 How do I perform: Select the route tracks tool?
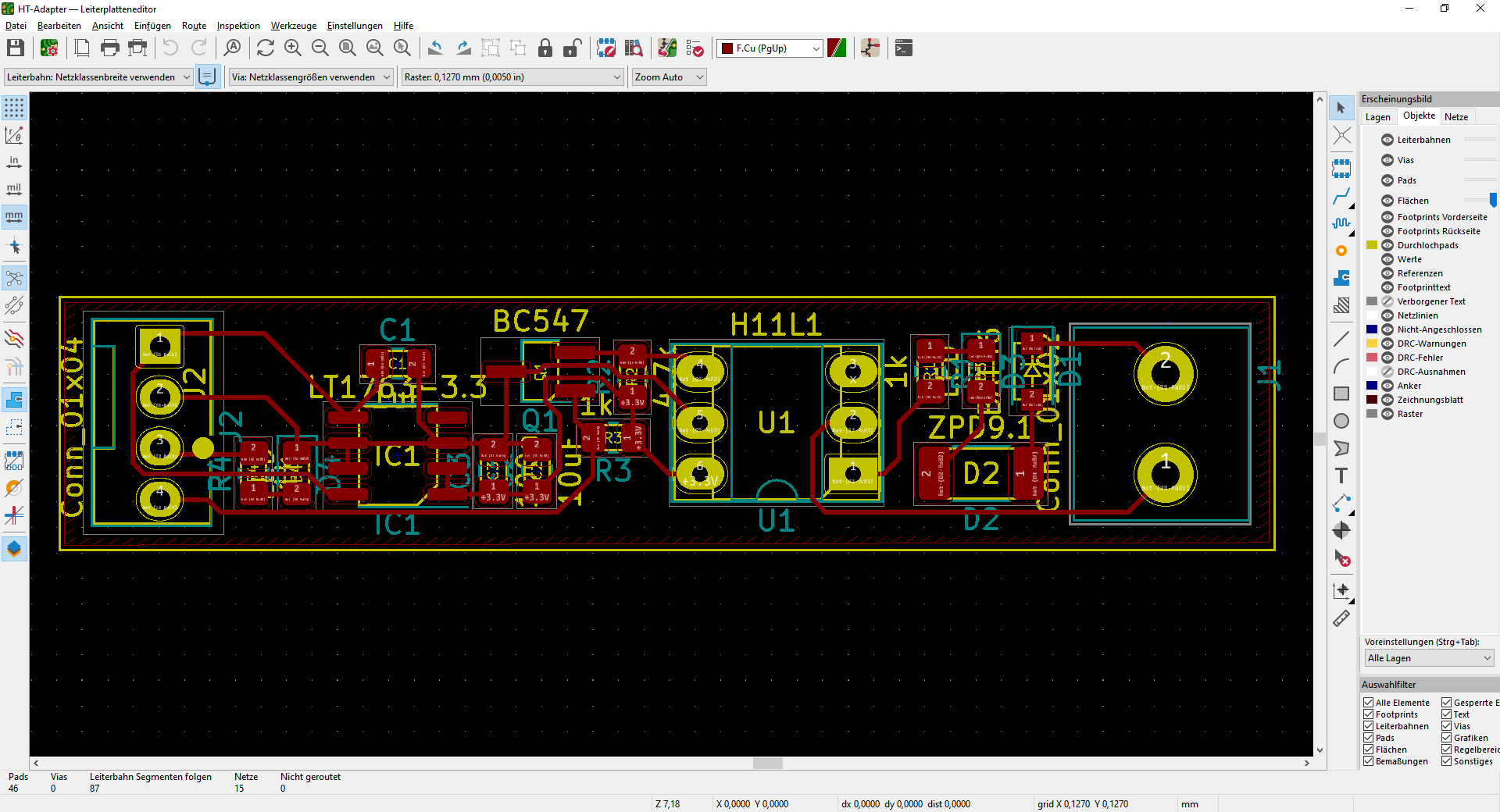[1341, 196]
